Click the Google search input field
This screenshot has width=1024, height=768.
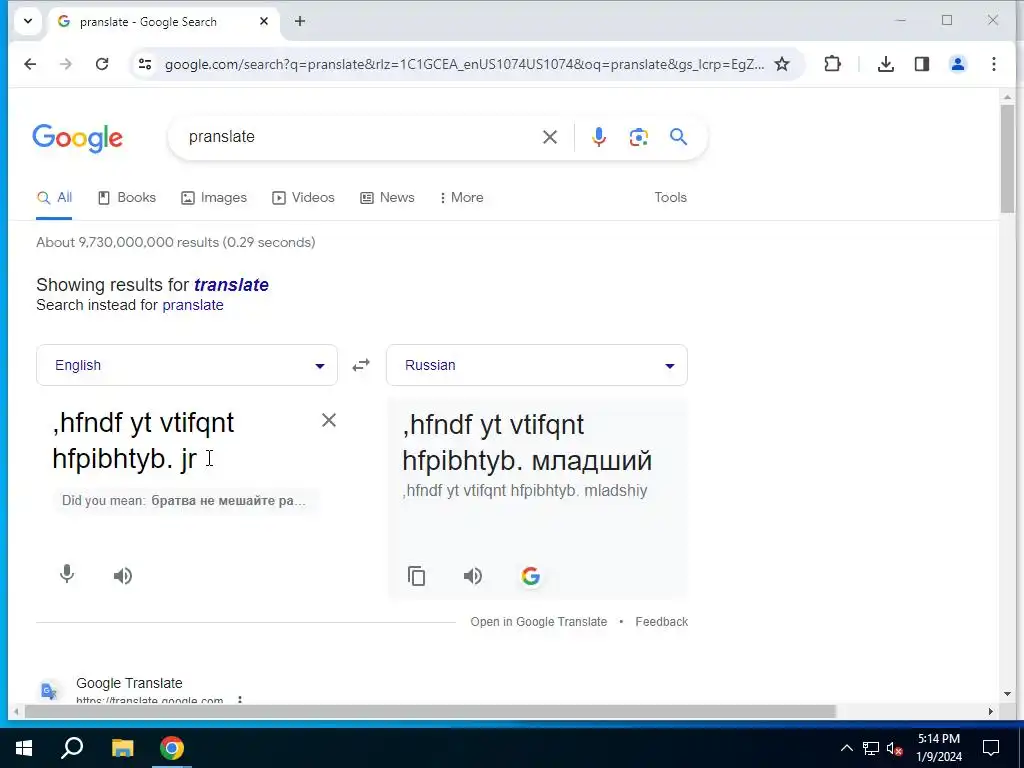[x=359, y=136]
